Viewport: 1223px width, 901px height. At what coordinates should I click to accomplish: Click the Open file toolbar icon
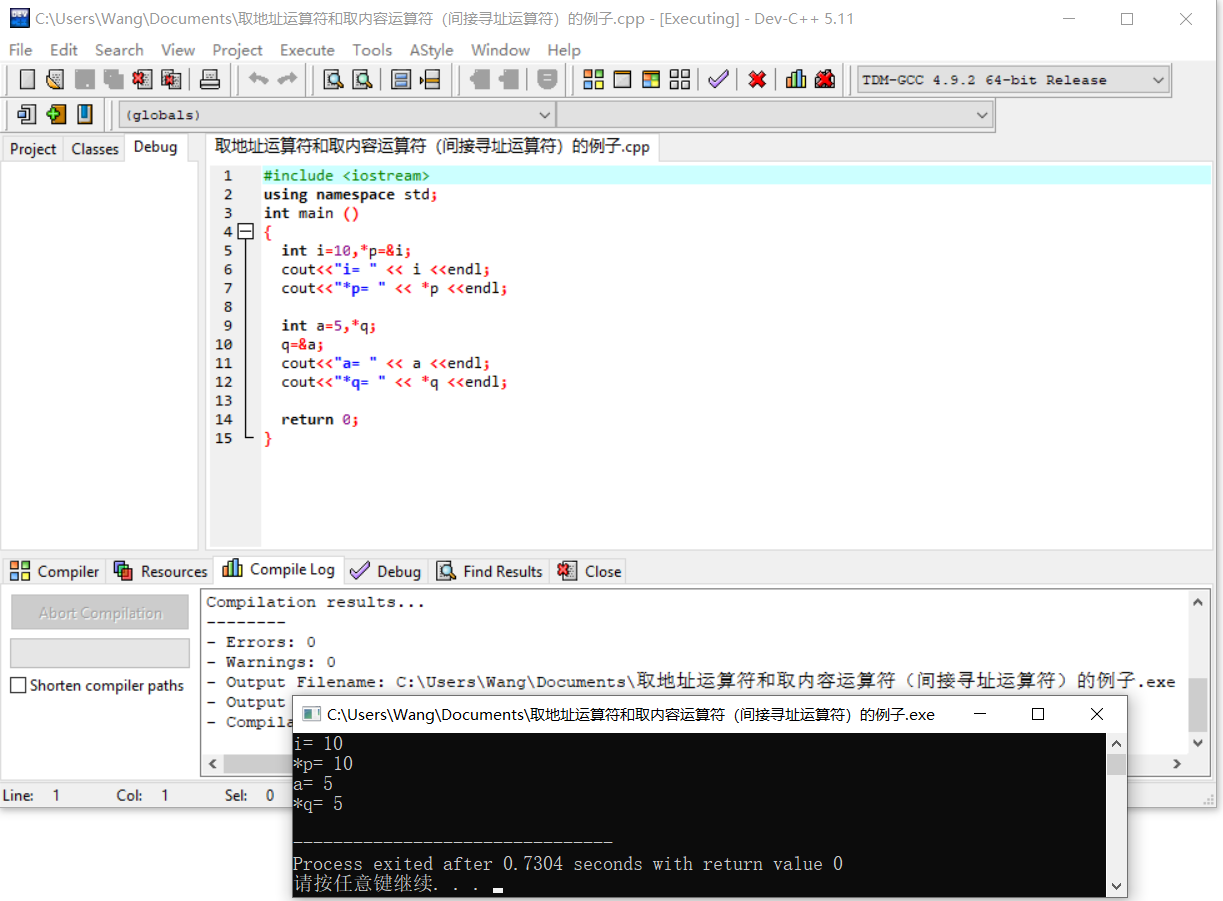(x=55, y=80)
